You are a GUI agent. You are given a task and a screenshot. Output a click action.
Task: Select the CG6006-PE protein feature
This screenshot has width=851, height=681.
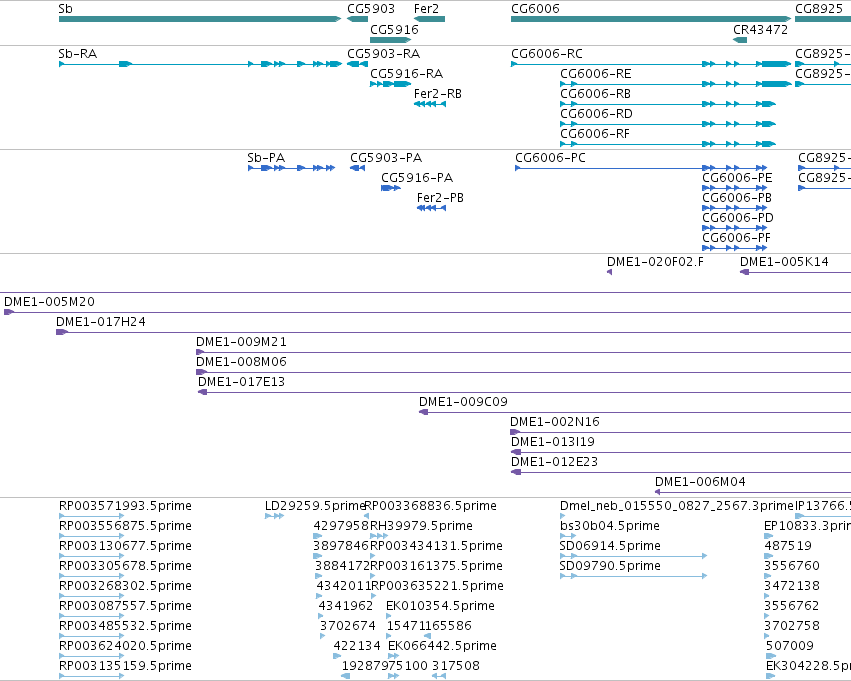click(x=734, y=188)
